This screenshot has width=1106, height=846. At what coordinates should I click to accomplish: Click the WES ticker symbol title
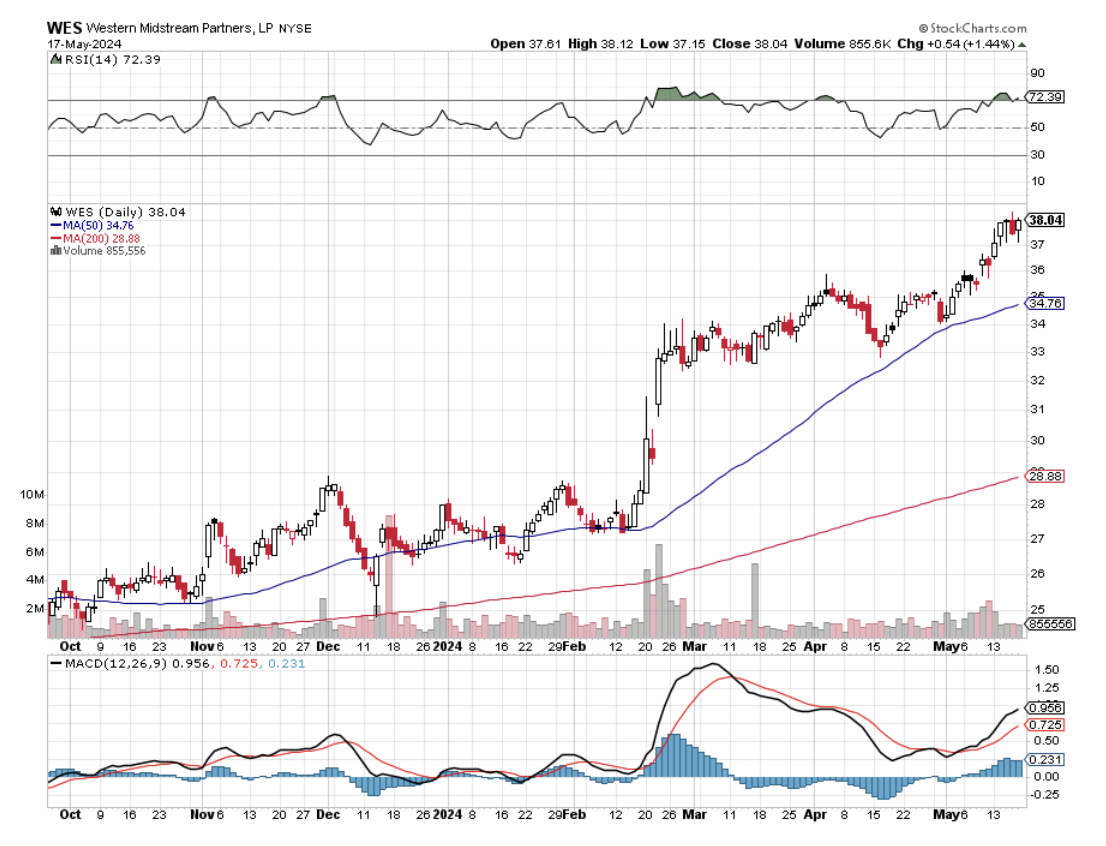tap(64, 28)
